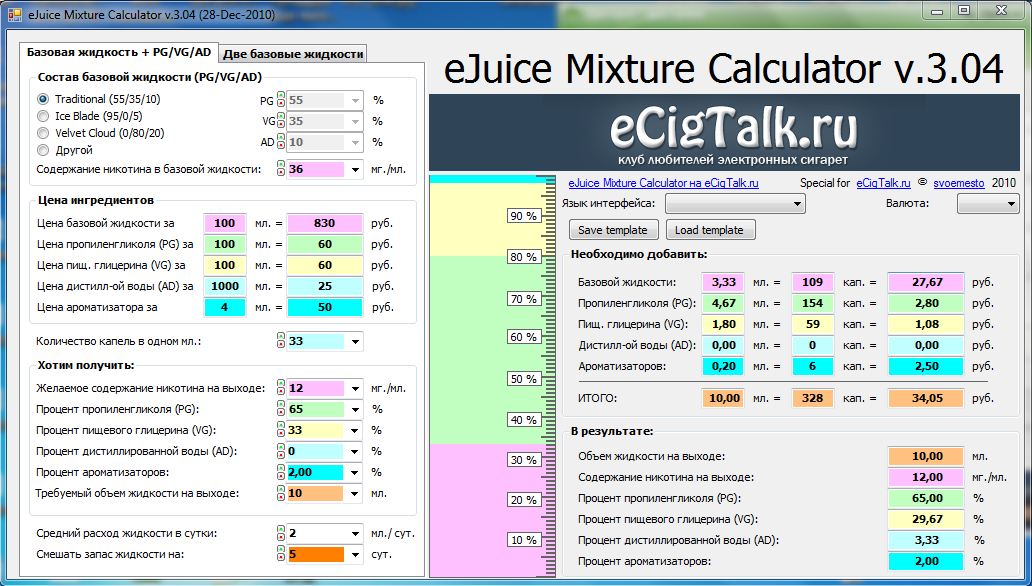Open the Валюта currency dropdown
1032x586 pixels.
click(988, 204)
